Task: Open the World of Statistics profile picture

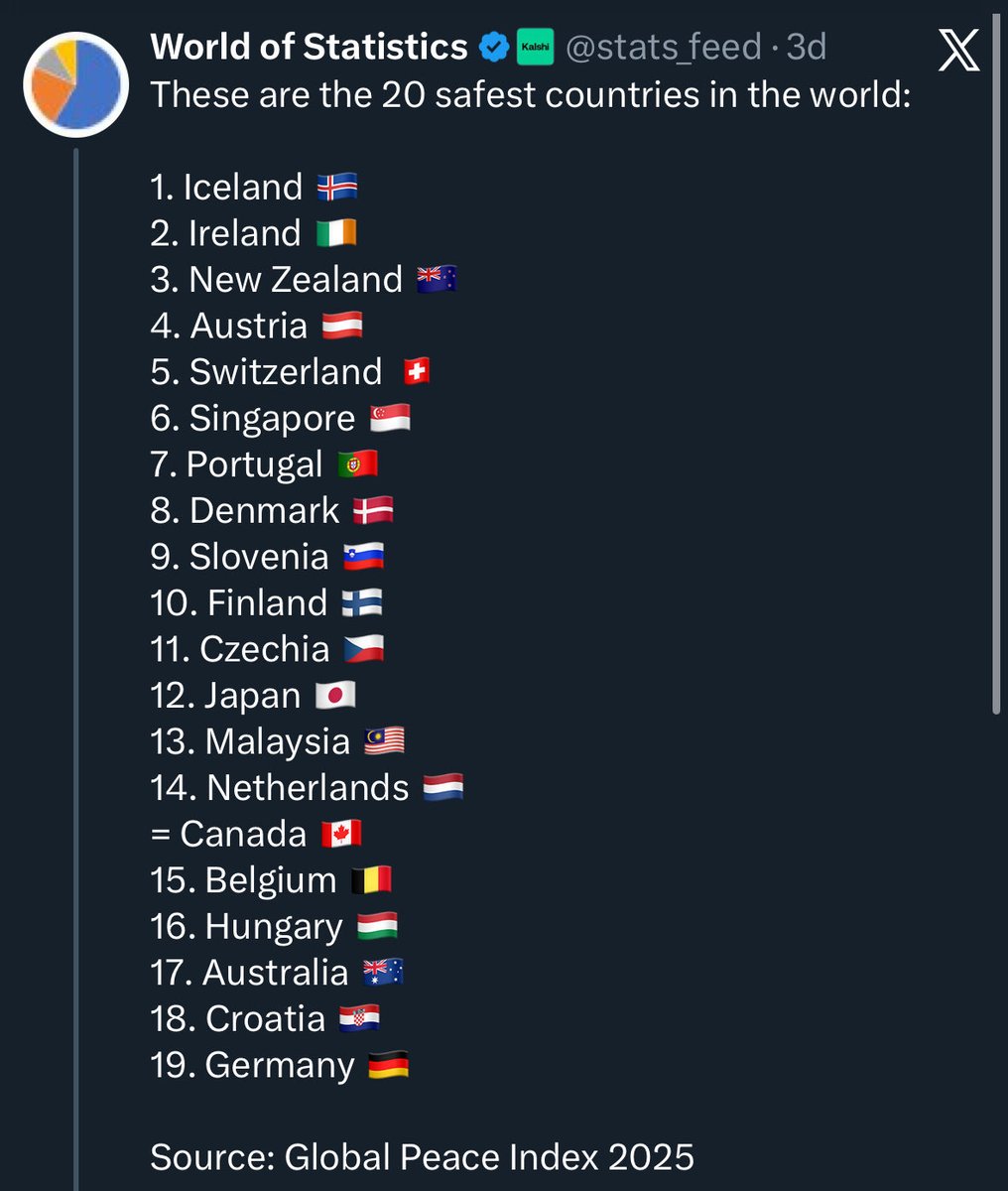Action: point(76,83)
